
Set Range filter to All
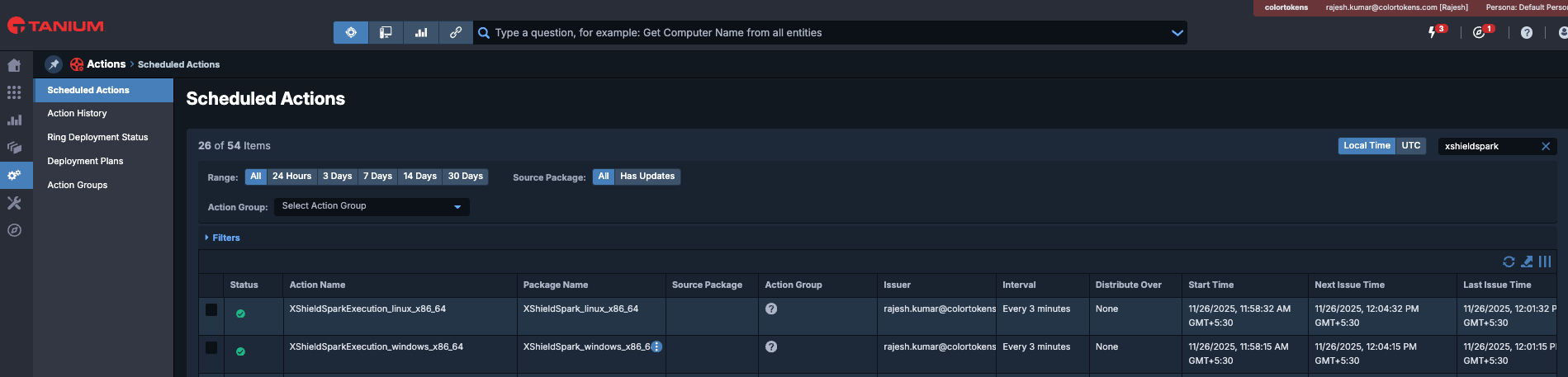point(256,177)
